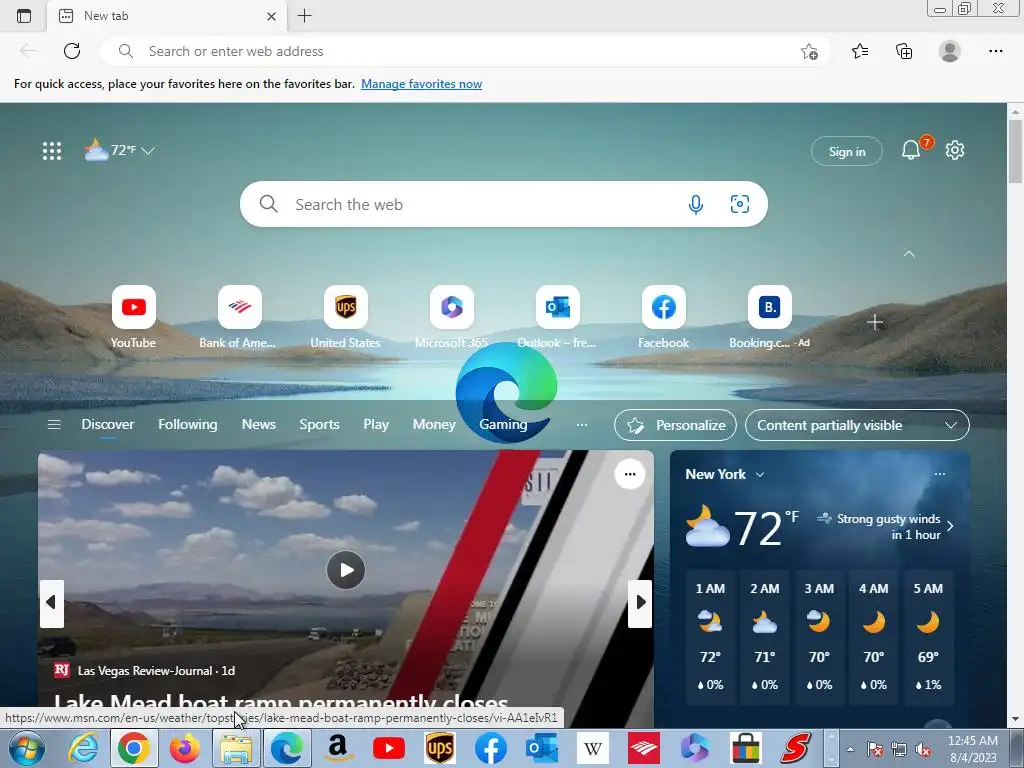Viewport: 1024px width, 768px height.
Task: Open the feed hamburger menu icon
Action: tap(54, 425)
